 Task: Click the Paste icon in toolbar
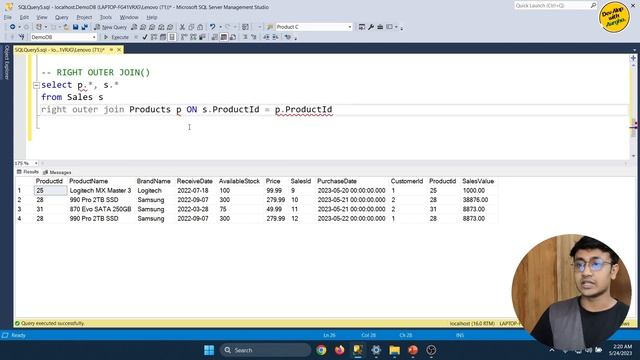click(200, 27)
